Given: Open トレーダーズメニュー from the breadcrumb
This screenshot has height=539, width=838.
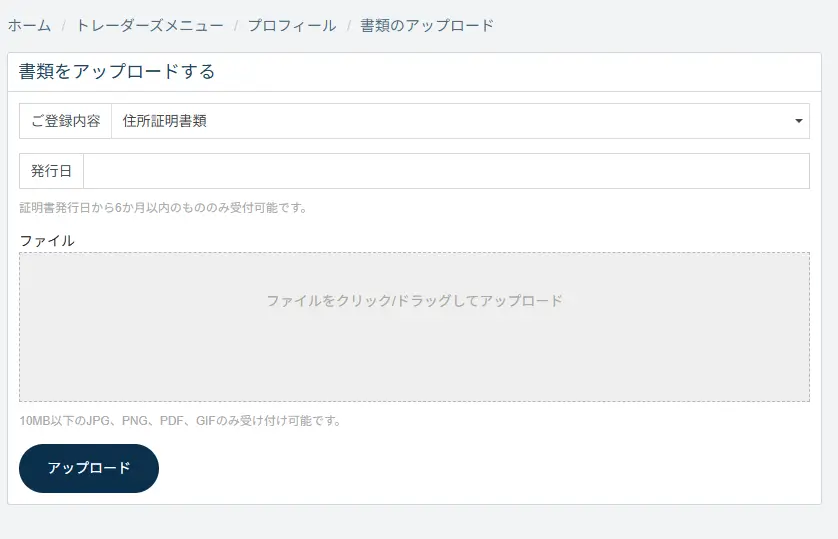Looking at the screenshot, I should [150, 25].
